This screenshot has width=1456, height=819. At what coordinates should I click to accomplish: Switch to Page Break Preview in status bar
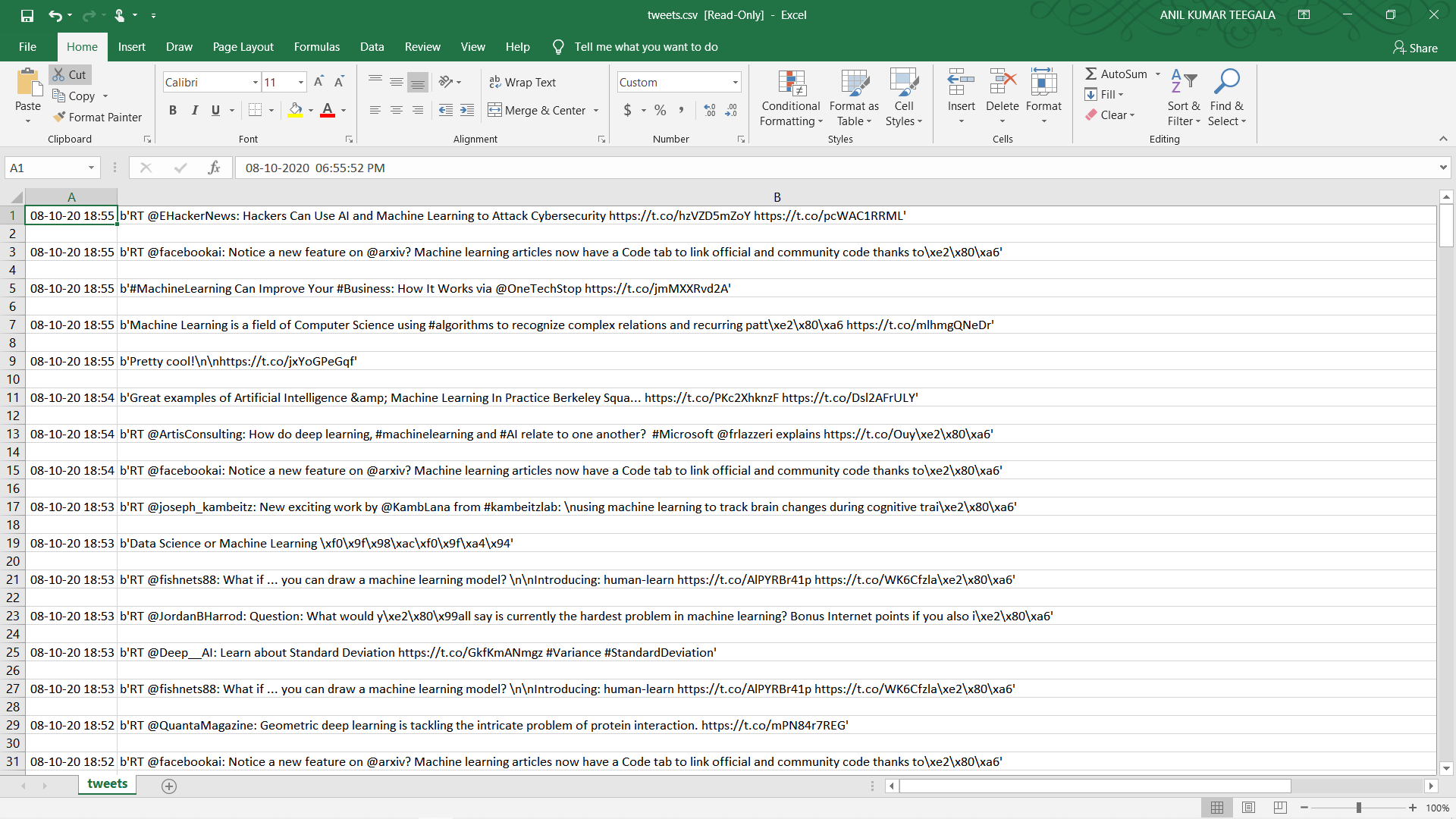click(x=1281, y=808)
